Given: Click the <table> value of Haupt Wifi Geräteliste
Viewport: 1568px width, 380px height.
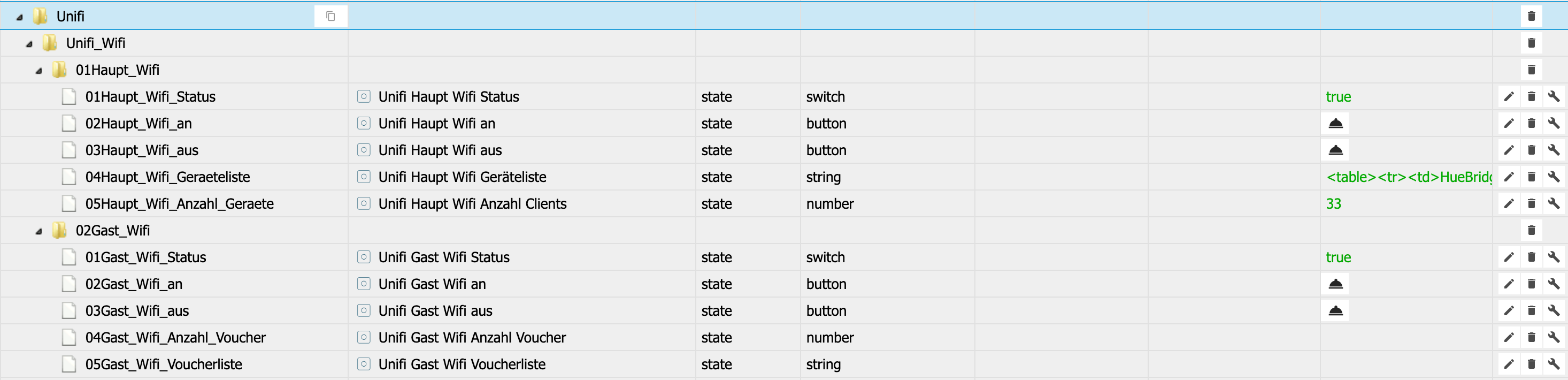Looking at the screenshot, I should coord(1409,177).
